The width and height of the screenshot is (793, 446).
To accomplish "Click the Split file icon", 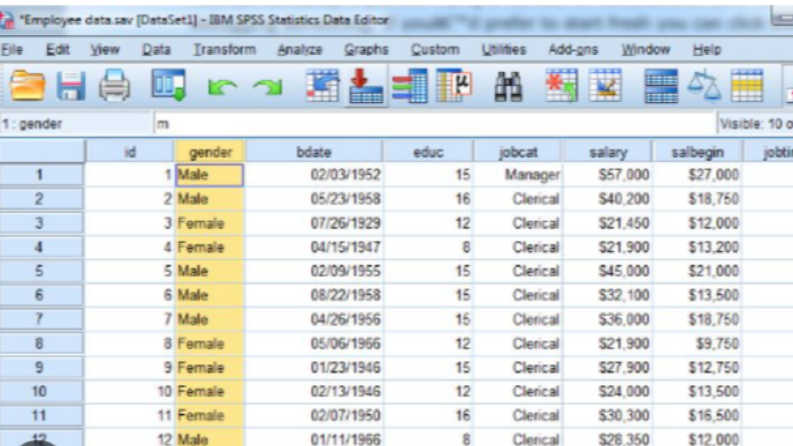I will pyautogui.click(x=661, y=86).
